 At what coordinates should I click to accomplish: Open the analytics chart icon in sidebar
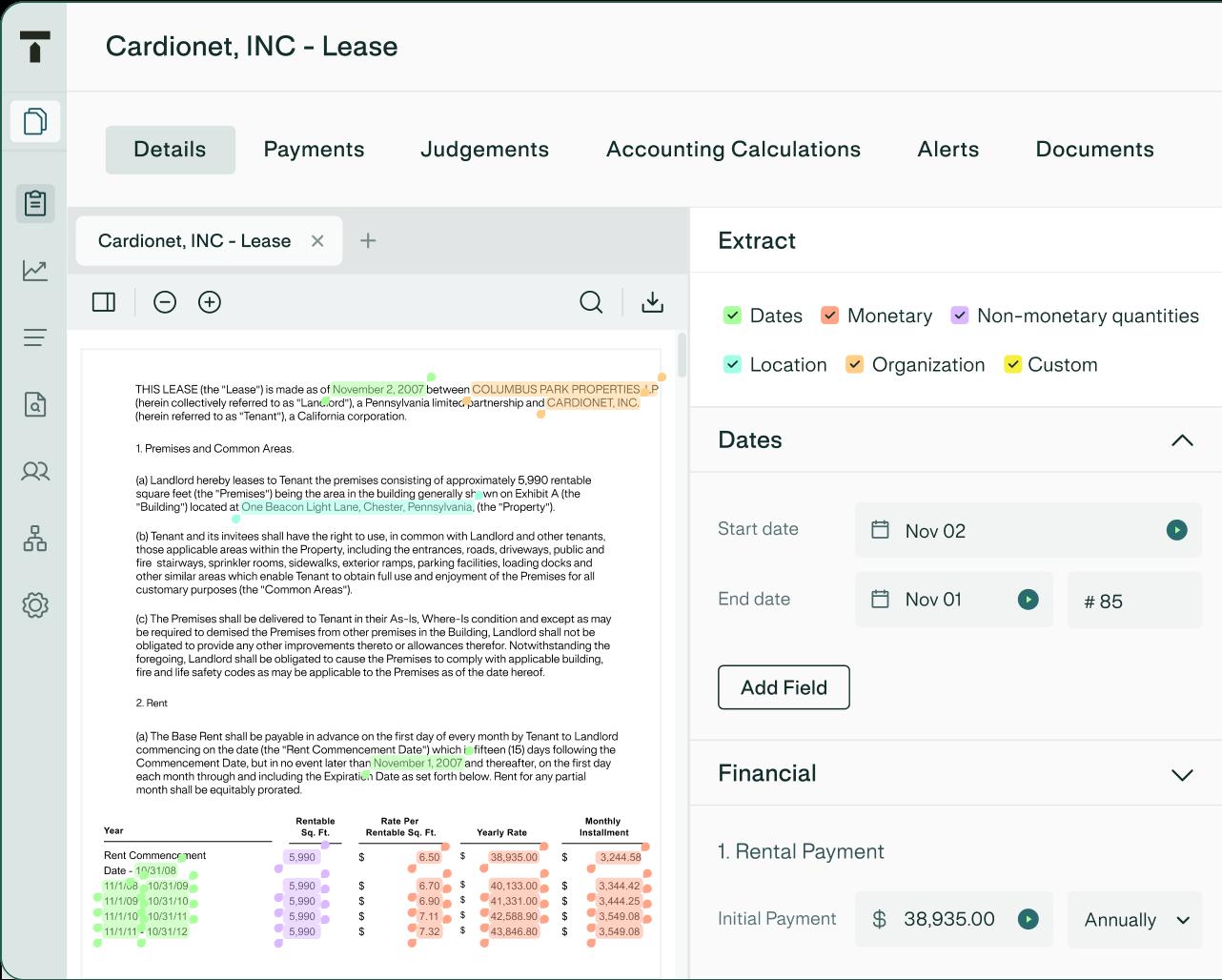(x=35, y=271)
